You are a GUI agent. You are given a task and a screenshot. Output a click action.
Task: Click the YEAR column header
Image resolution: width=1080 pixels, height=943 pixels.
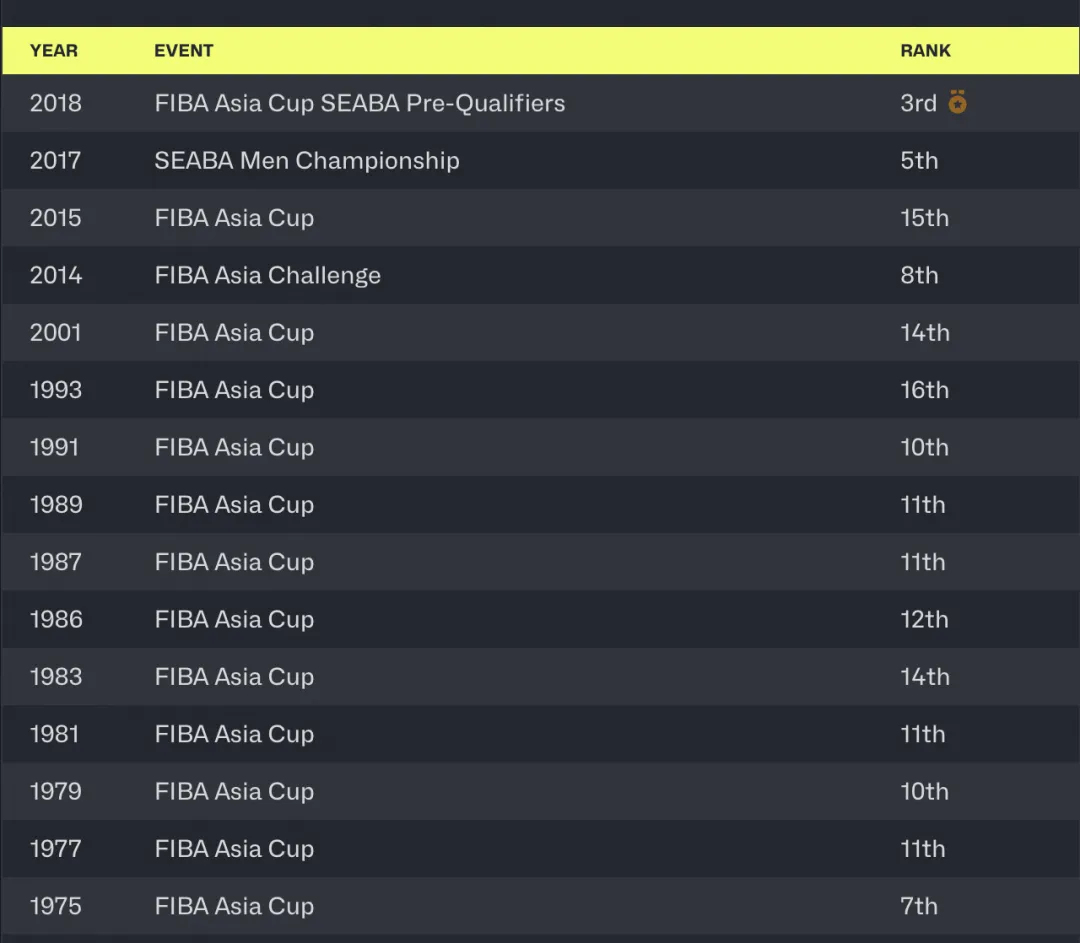point(54,51)
